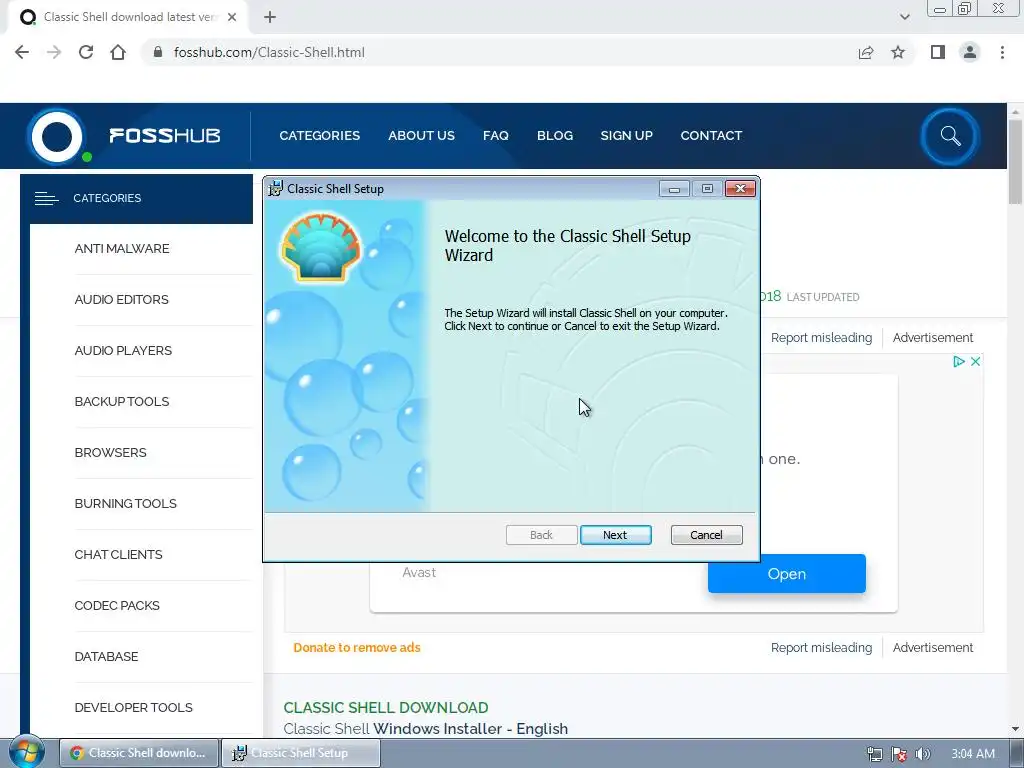The width and height of the screenshot is (1024, 768).
Task: Click the volume speaker tray icon
Action: point(923,754)
